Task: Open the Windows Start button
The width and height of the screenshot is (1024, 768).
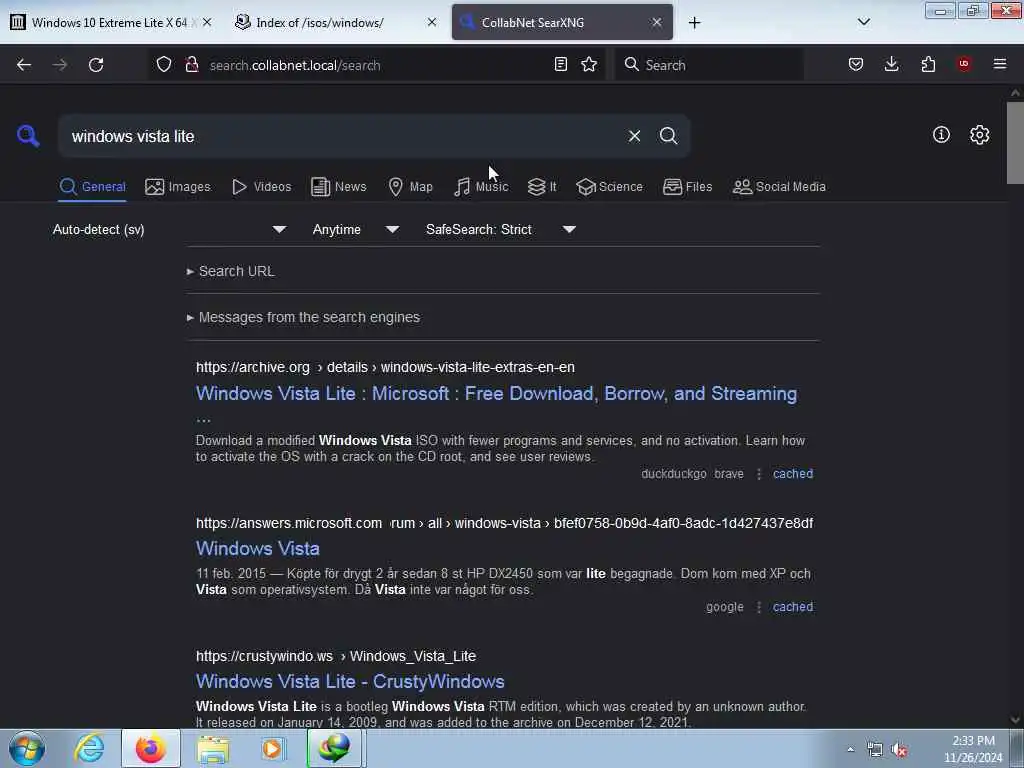Action: click(x=27, y=748)
